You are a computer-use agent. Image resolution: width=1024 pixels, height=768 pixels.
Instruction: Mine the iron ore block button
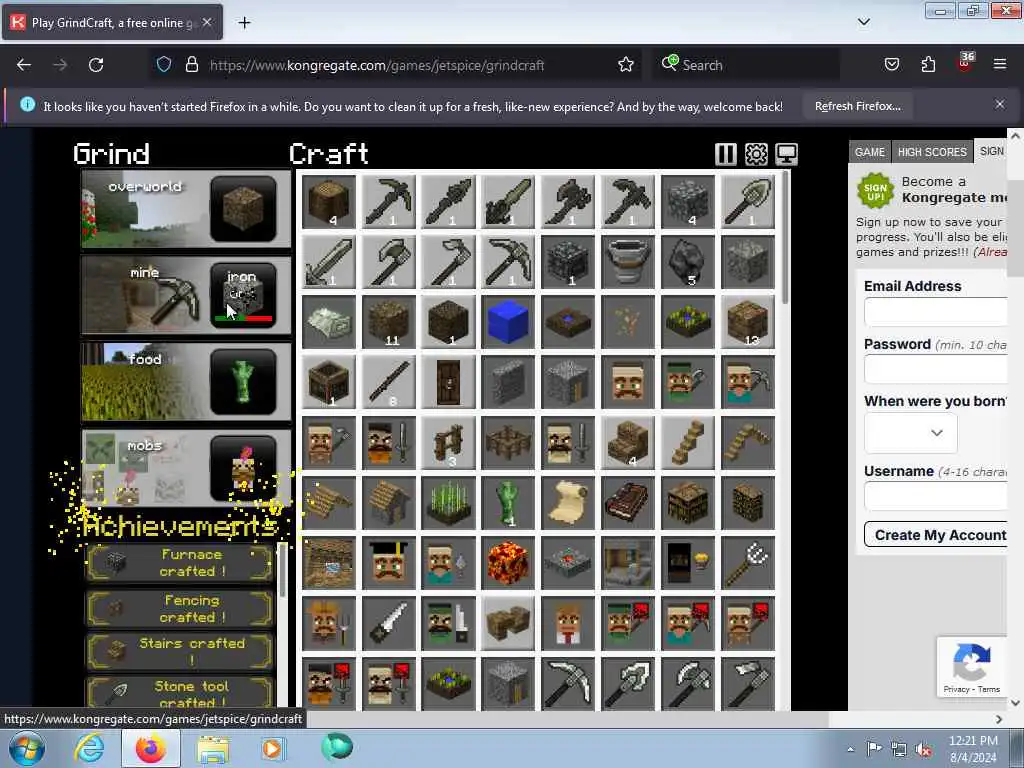tap(243, 295)
